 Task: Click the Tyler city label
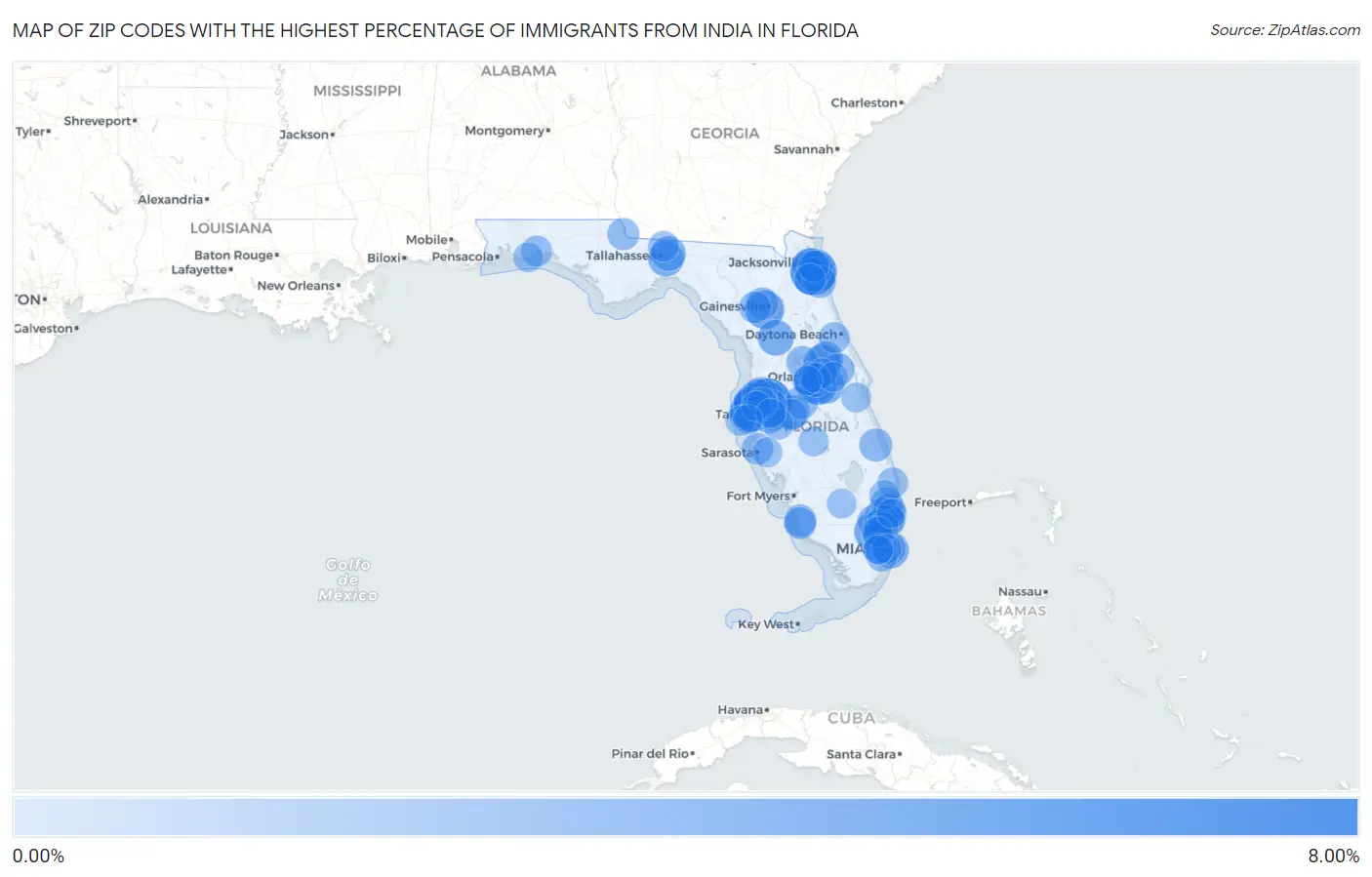[x=32, y=132]
